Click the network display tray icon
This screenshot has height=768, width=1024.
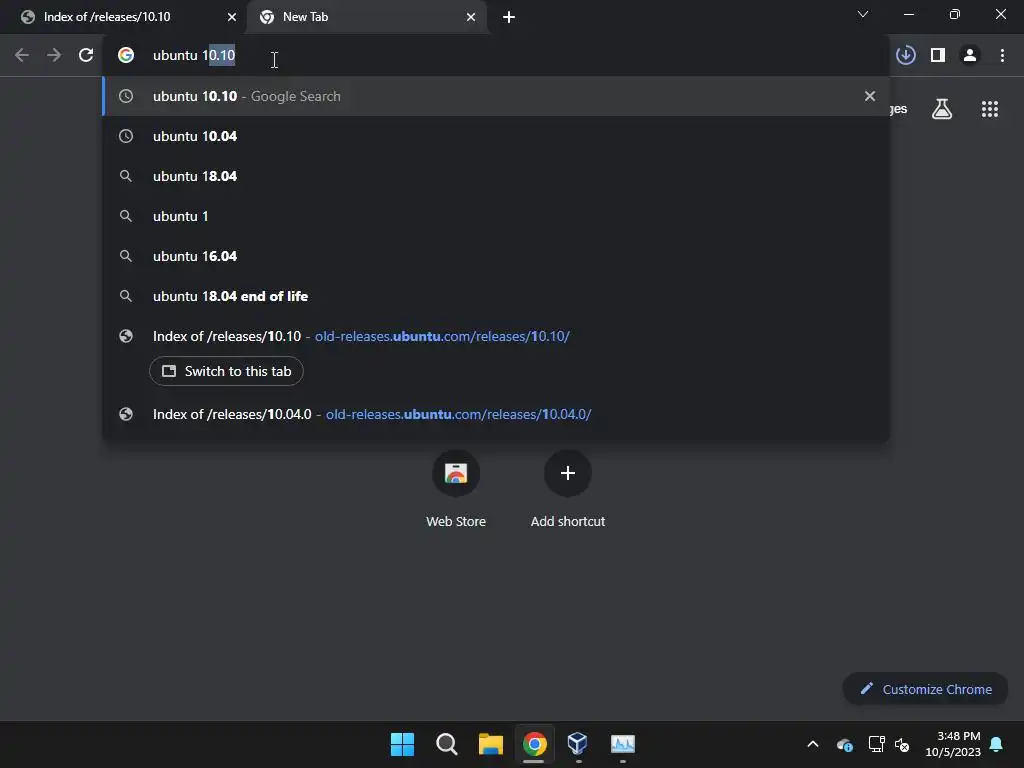pyautogui.click(x=876, y=744)
